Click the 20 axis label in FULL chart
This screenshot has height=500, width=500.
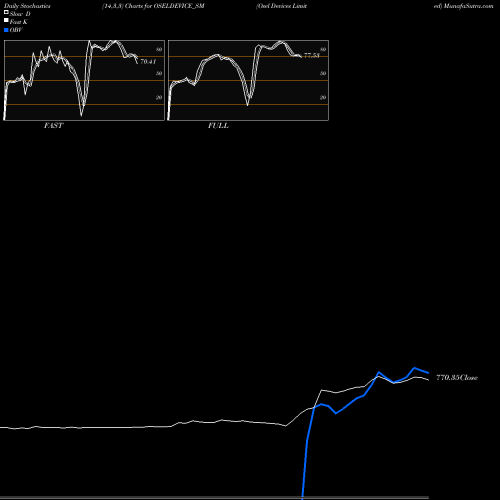tap(323, 97)
